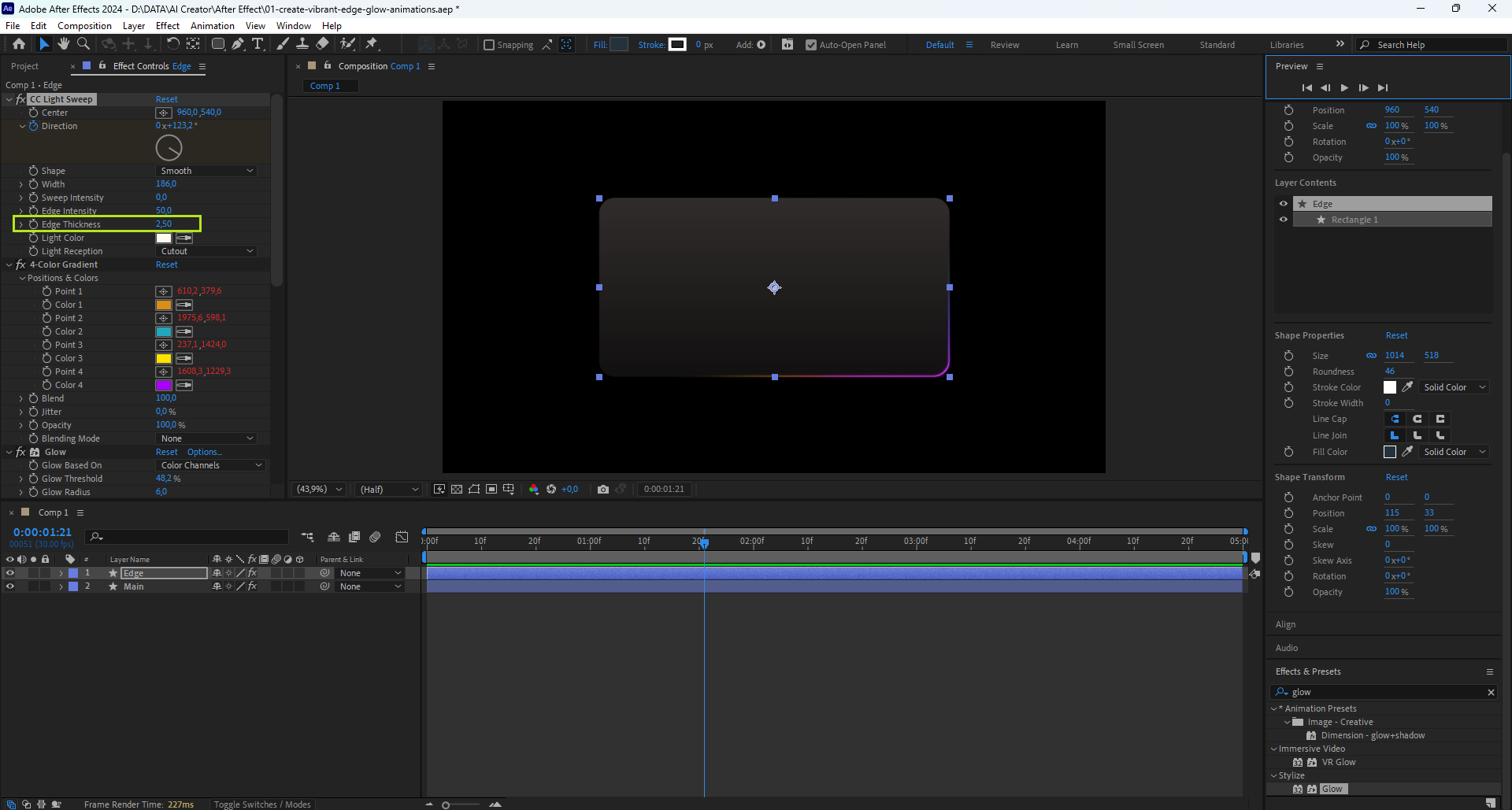This screenshot has height=810, width=1512.
Task: Activate the Type tool
Action: (x=258, y=44)
